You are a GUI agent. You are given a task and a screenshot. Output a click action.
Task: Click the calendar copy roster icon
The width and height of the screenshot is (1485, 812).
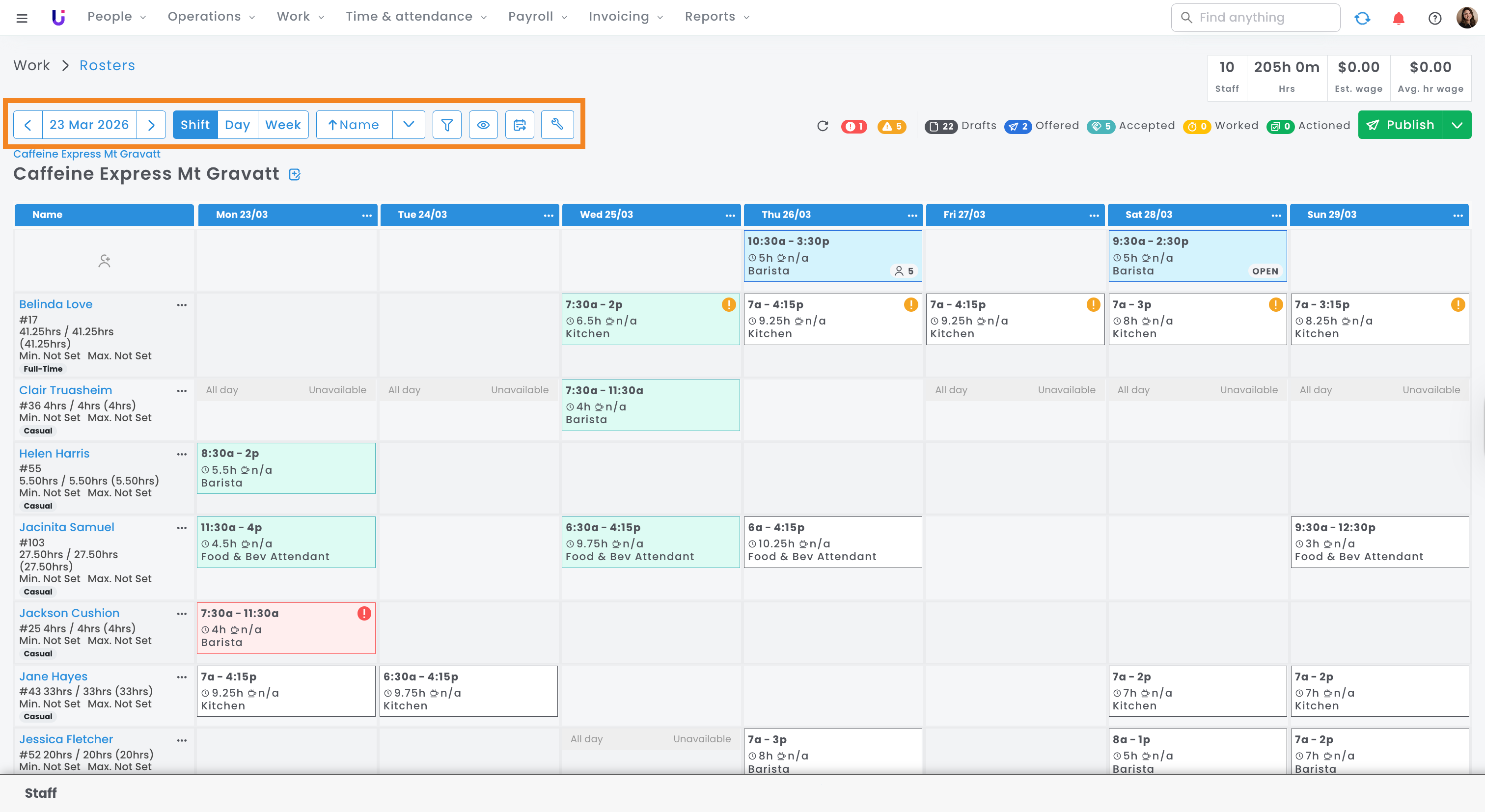[520, 125]
